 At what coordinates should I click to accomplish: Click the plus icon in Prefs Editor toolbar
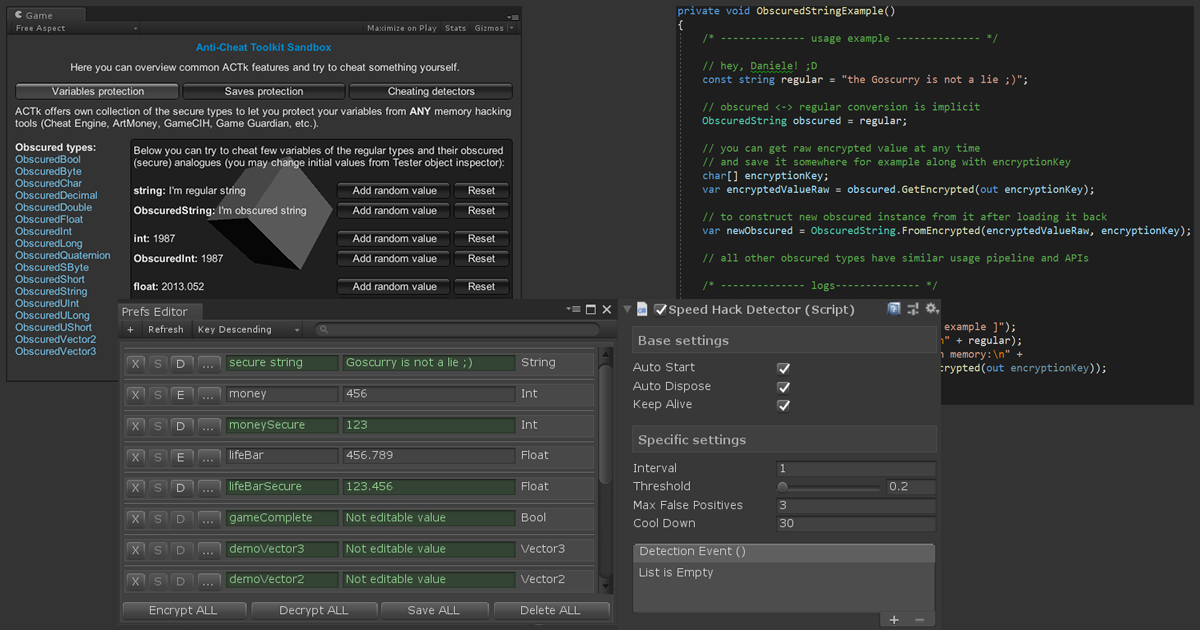(x=130, y=329)
